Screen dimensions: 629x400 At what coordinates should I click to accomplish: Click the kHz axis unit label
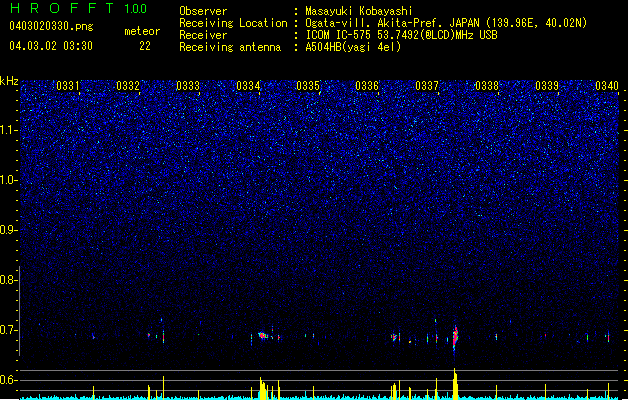(x=9, y=81)
